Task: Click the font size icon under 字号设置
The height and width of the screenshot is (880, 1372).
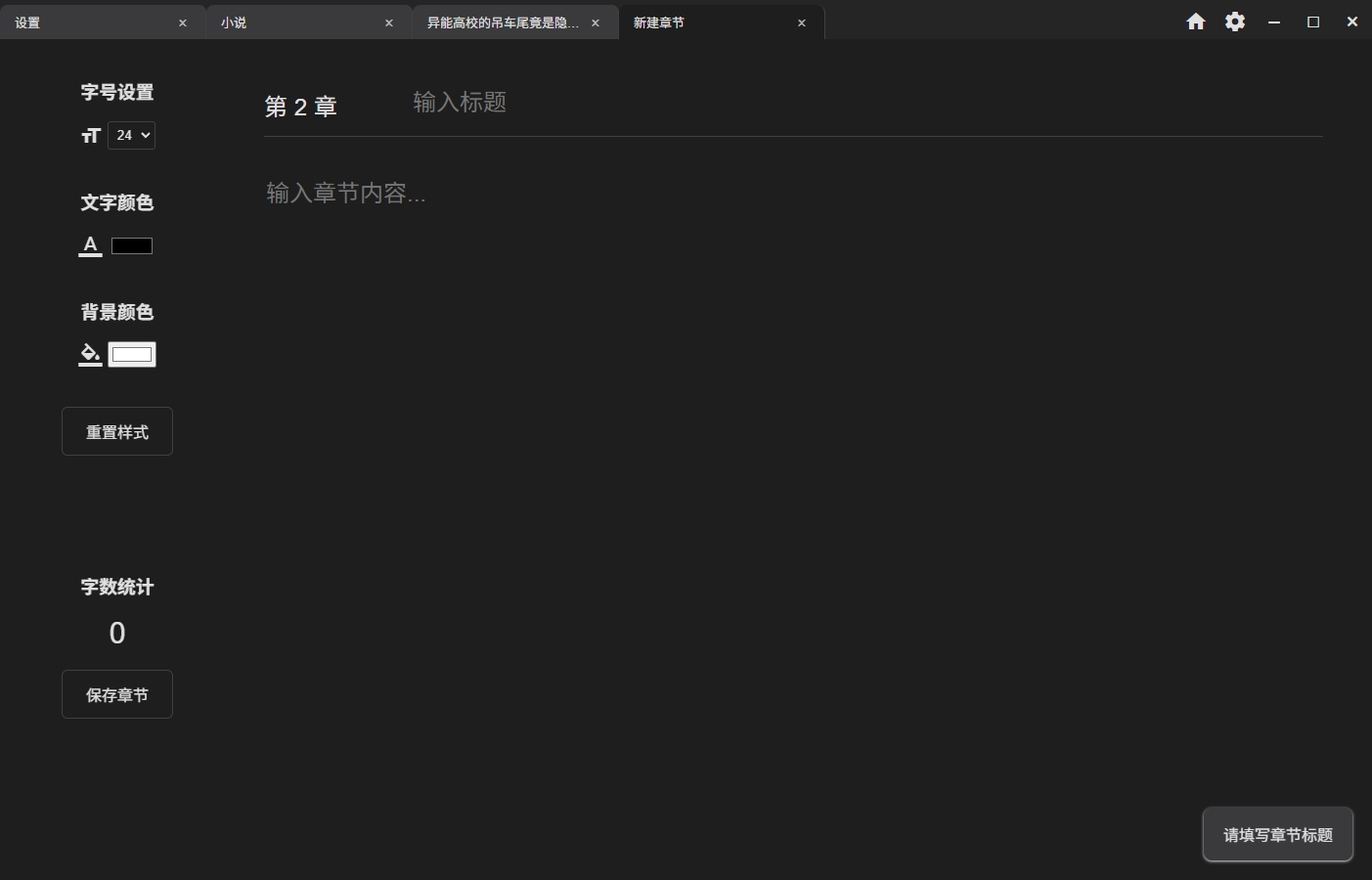Action: click(91, 136)
